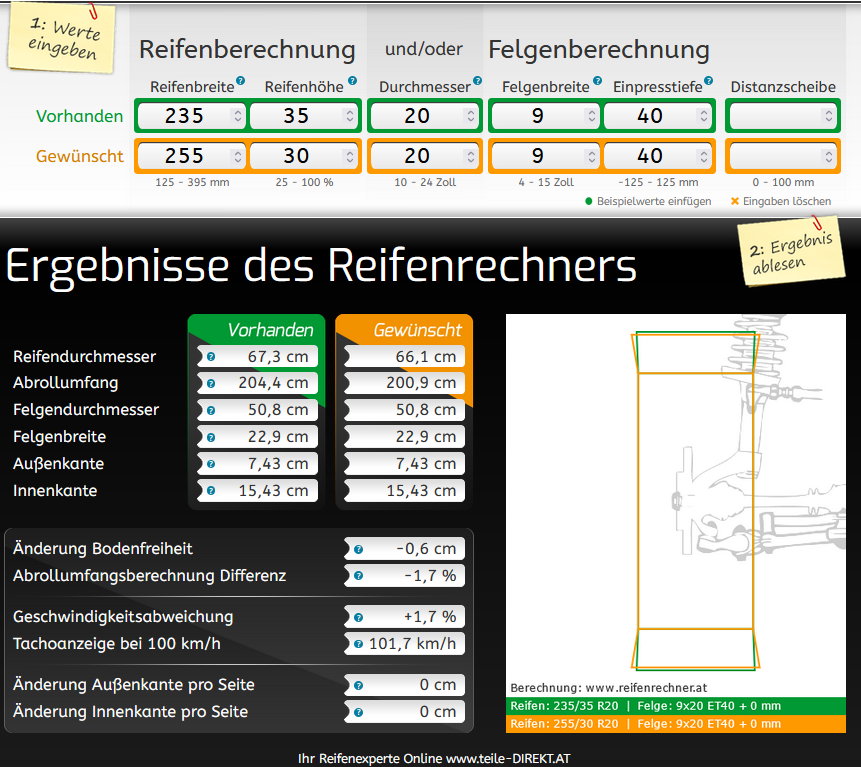The width and height of the screenshot is (861, 767).
Task: Open info icon for Änderung Bodenfreiheit
Action: click(x=358, y=549)
